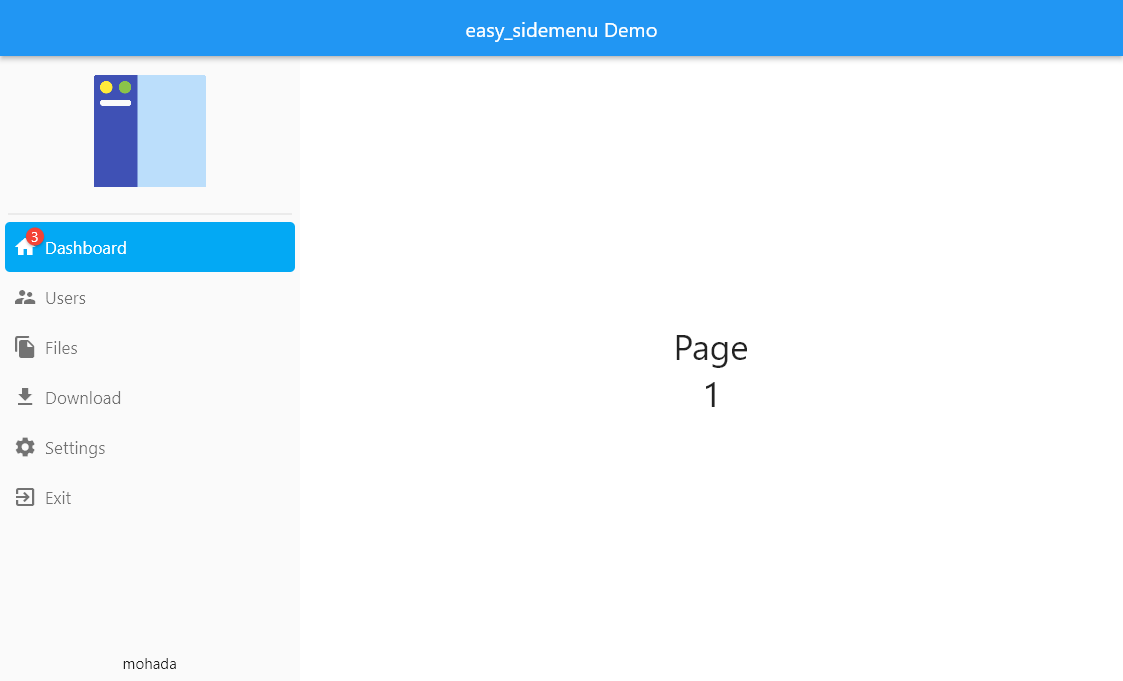Click the Settings gear icon

coord(25,448)
